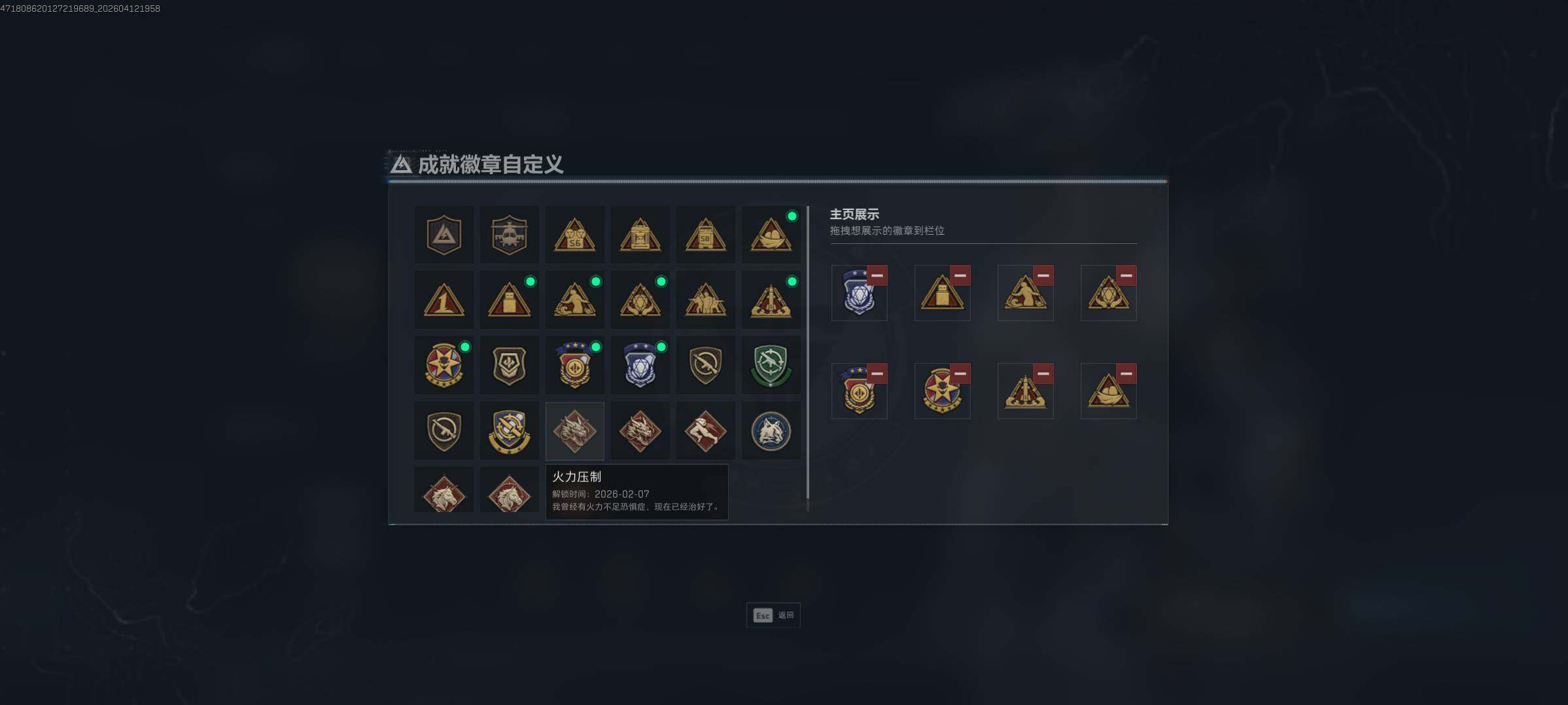
Task: Select the S8 triangle badge
Action: pyautogui.click(x=705, y=235)
